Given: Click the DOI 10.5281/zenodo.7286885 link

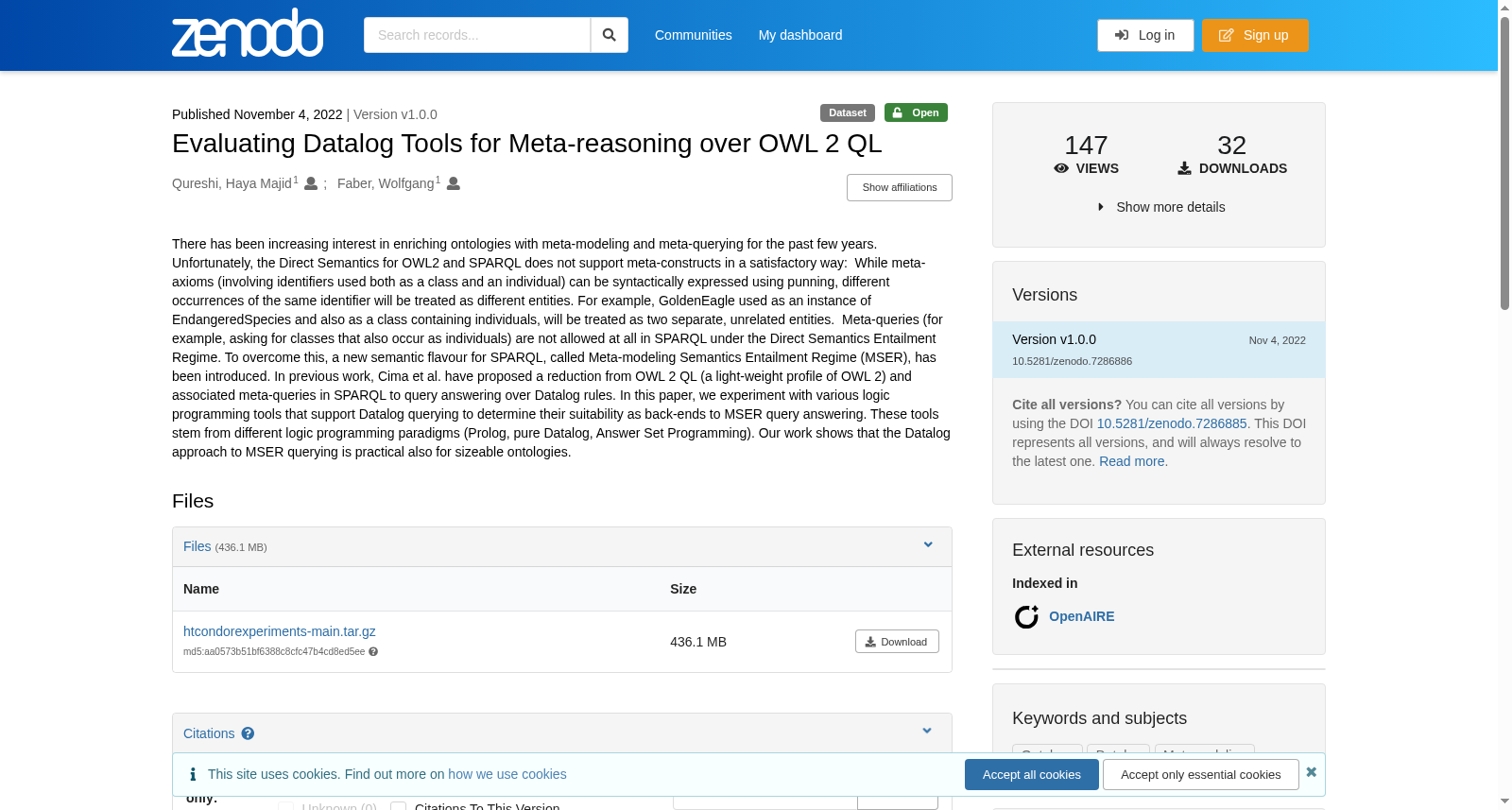Looking at the screenshot, I should tap(1172, 423).
